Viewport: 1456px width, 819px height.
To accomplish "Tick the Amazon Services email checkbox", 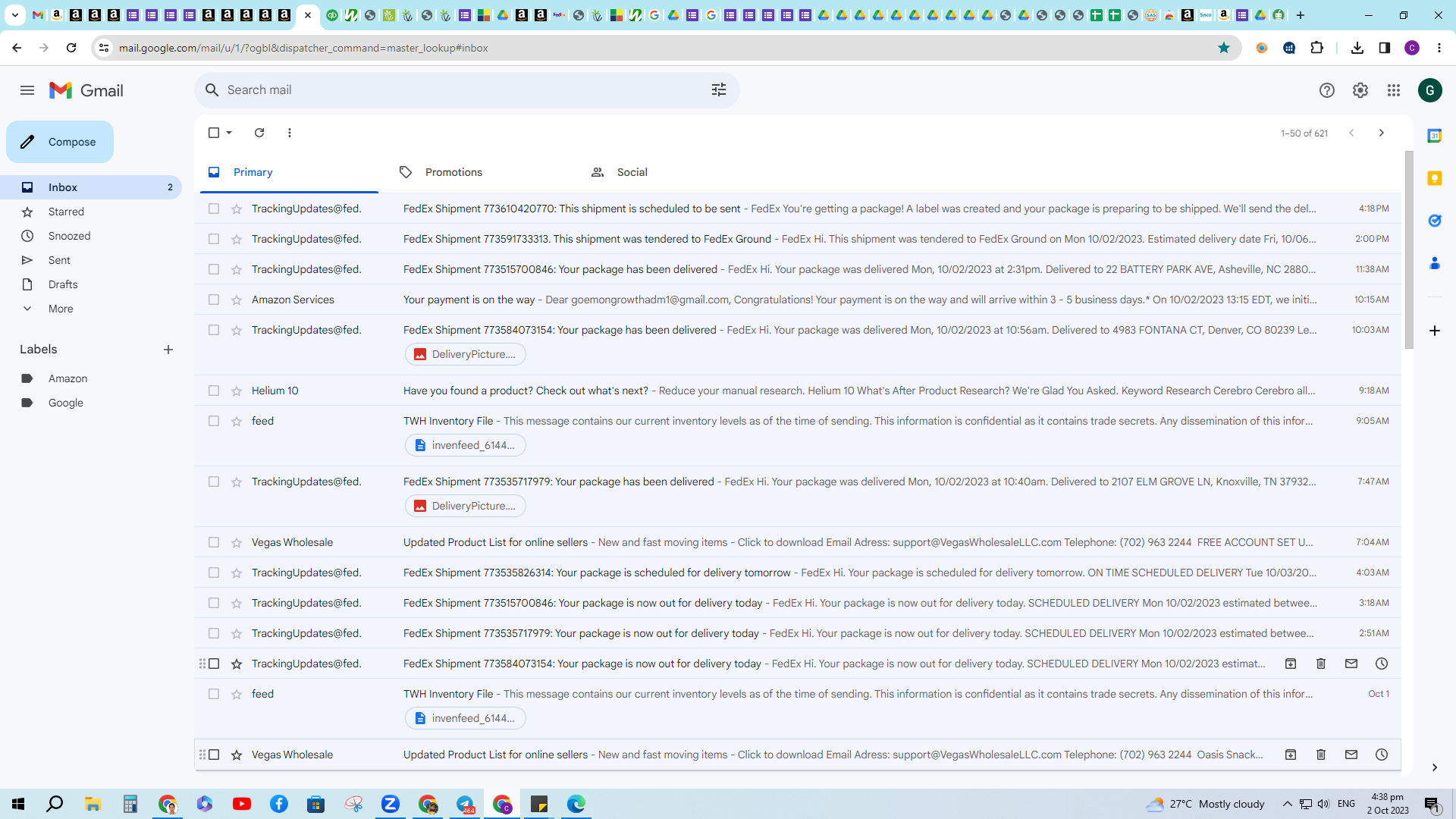I will pos(214,300).
